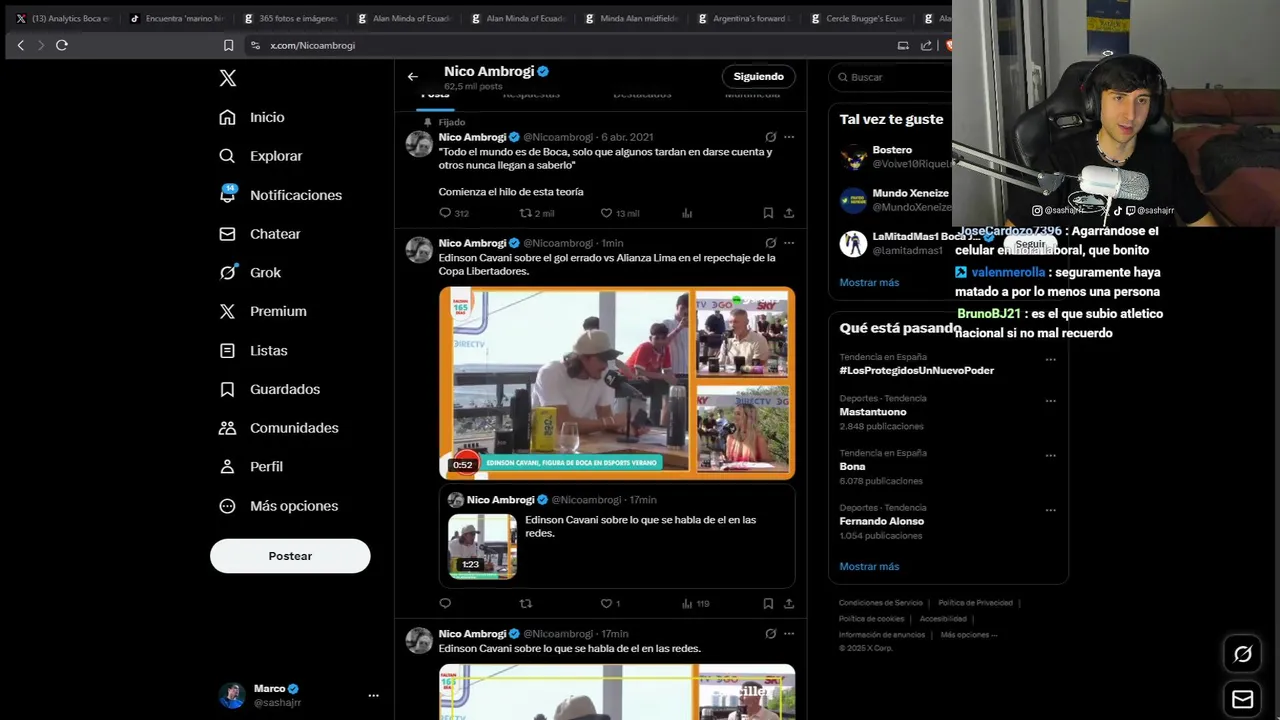The image size is (1280, 720).
Task: Open Notificaciones in the sidebar
Action: tap(280, 195)
